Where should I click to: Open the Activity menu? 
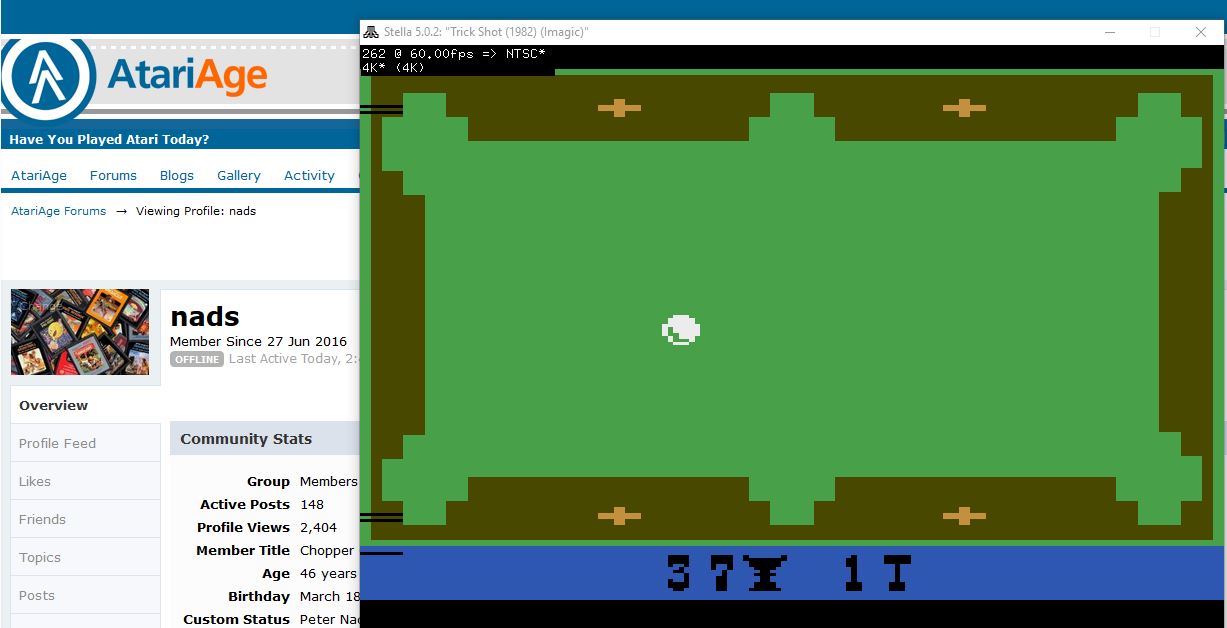(x=309, y=175)
